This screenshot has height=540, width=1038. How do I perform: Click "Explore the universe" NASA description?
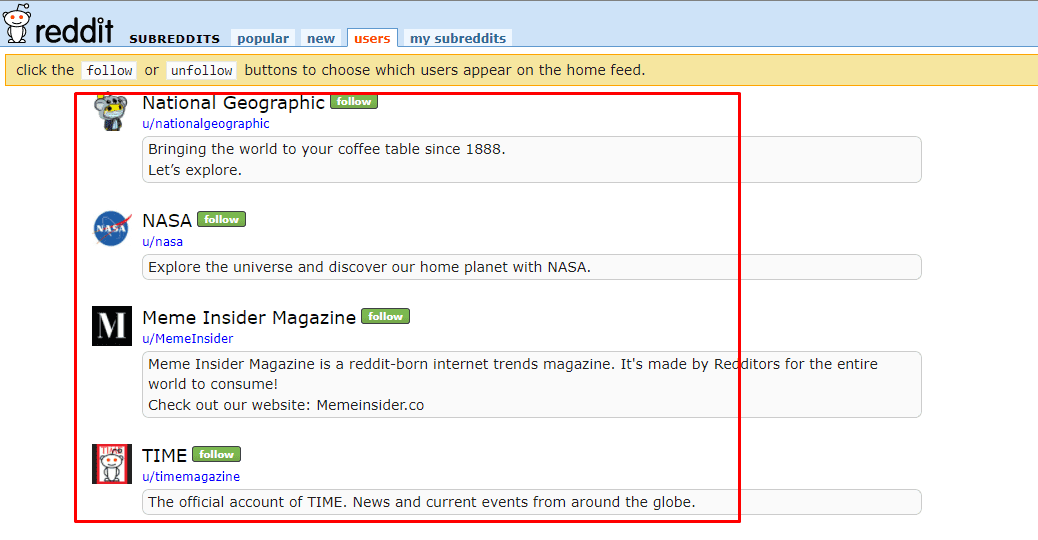click(369, 267)
